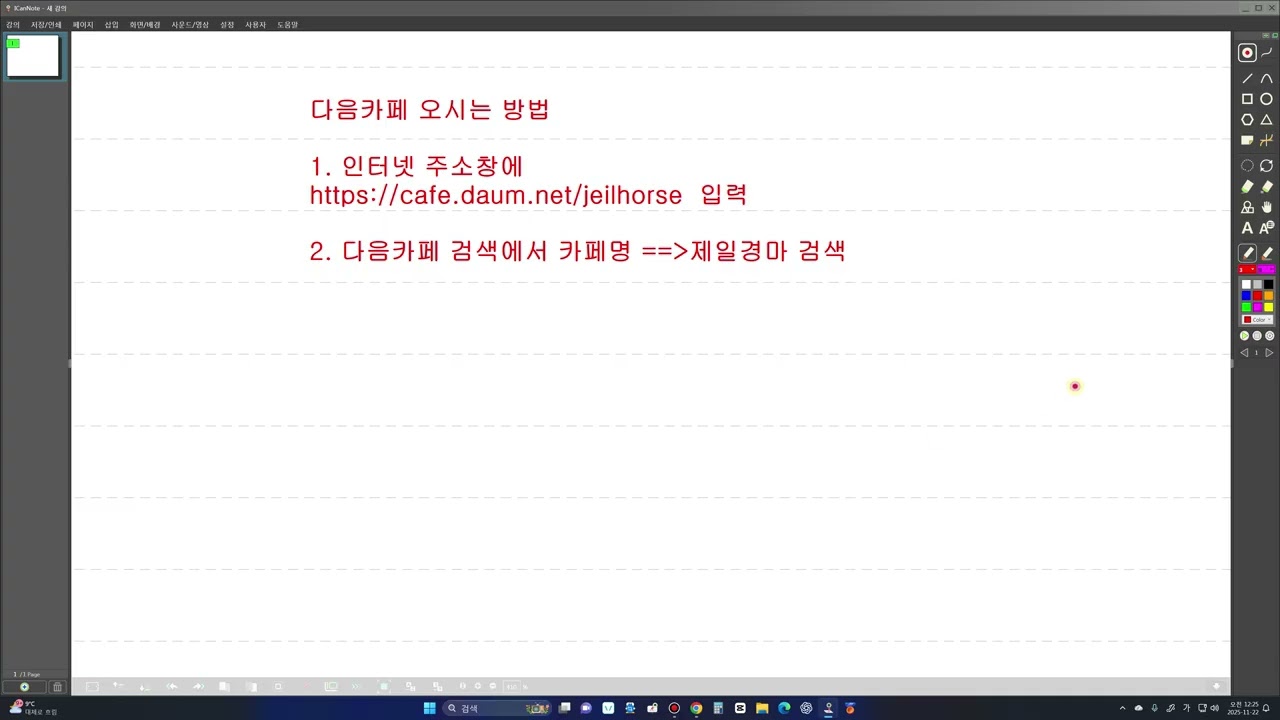Viewport: 1280px width, 720px height.
Task: Click the green play circle button
Action: click(x=1245, y=336)
